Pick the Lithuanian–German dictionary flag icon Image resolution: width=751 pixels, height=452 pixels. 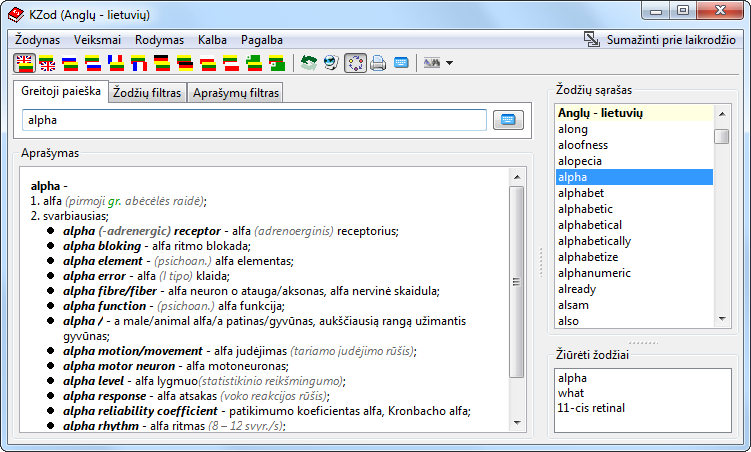tap(185, 63)
